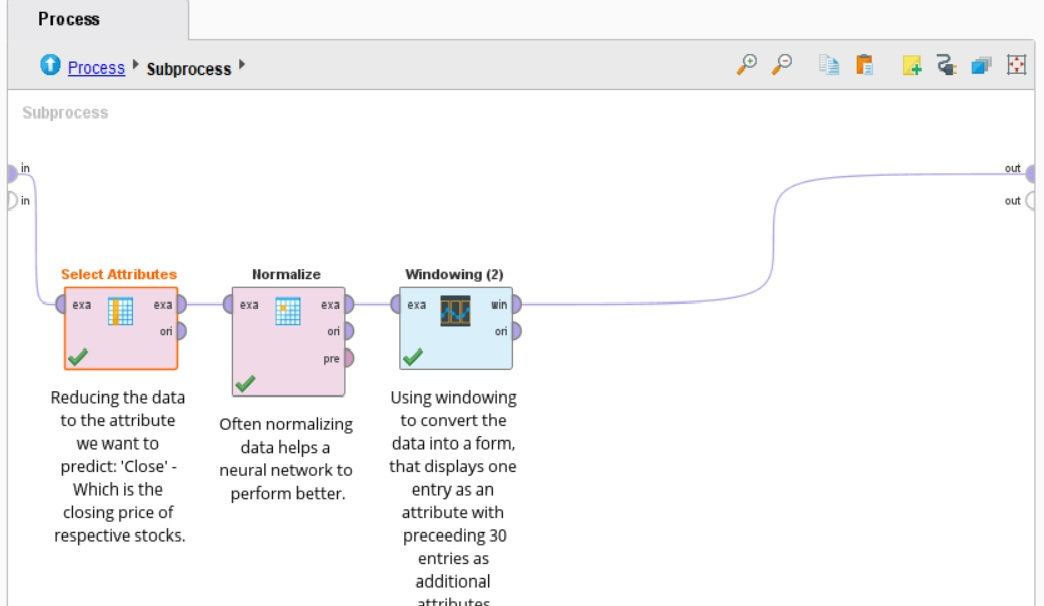
Task: Click the gray Subprocess canvas label
Action: 65,113
